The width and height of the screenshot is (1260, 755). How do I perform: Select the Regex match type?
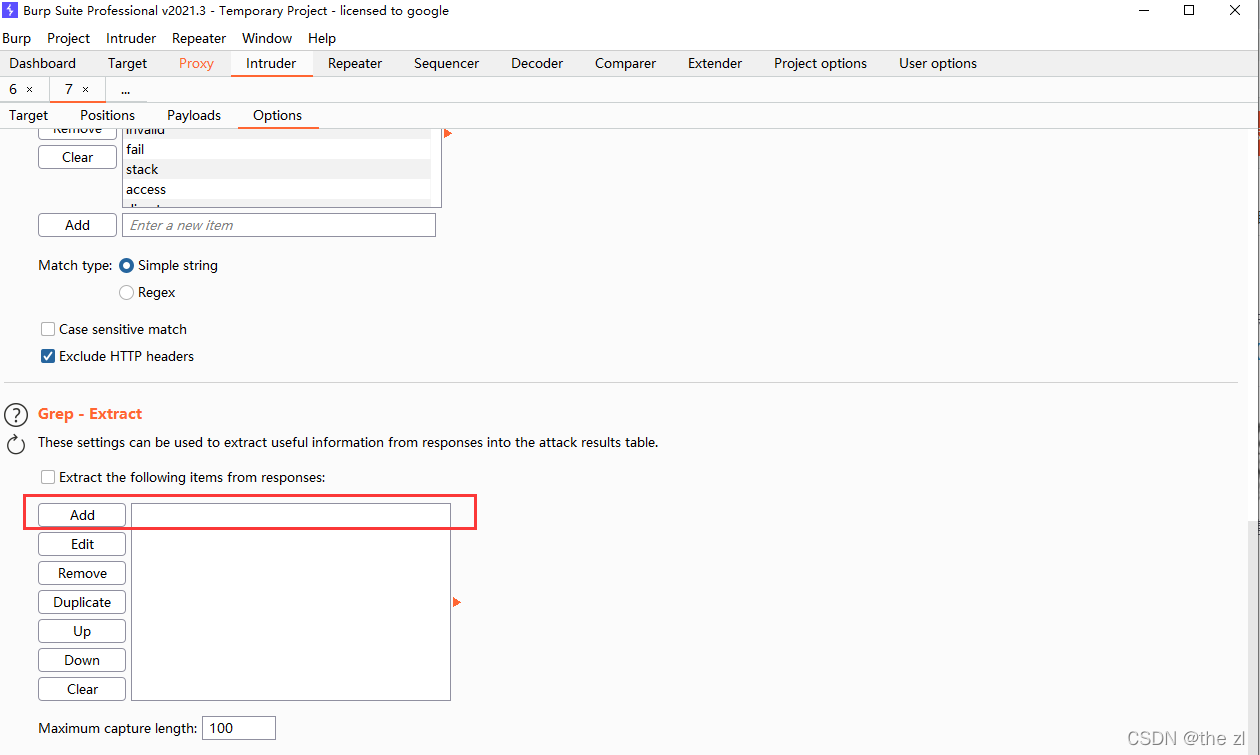coord(127,293)
